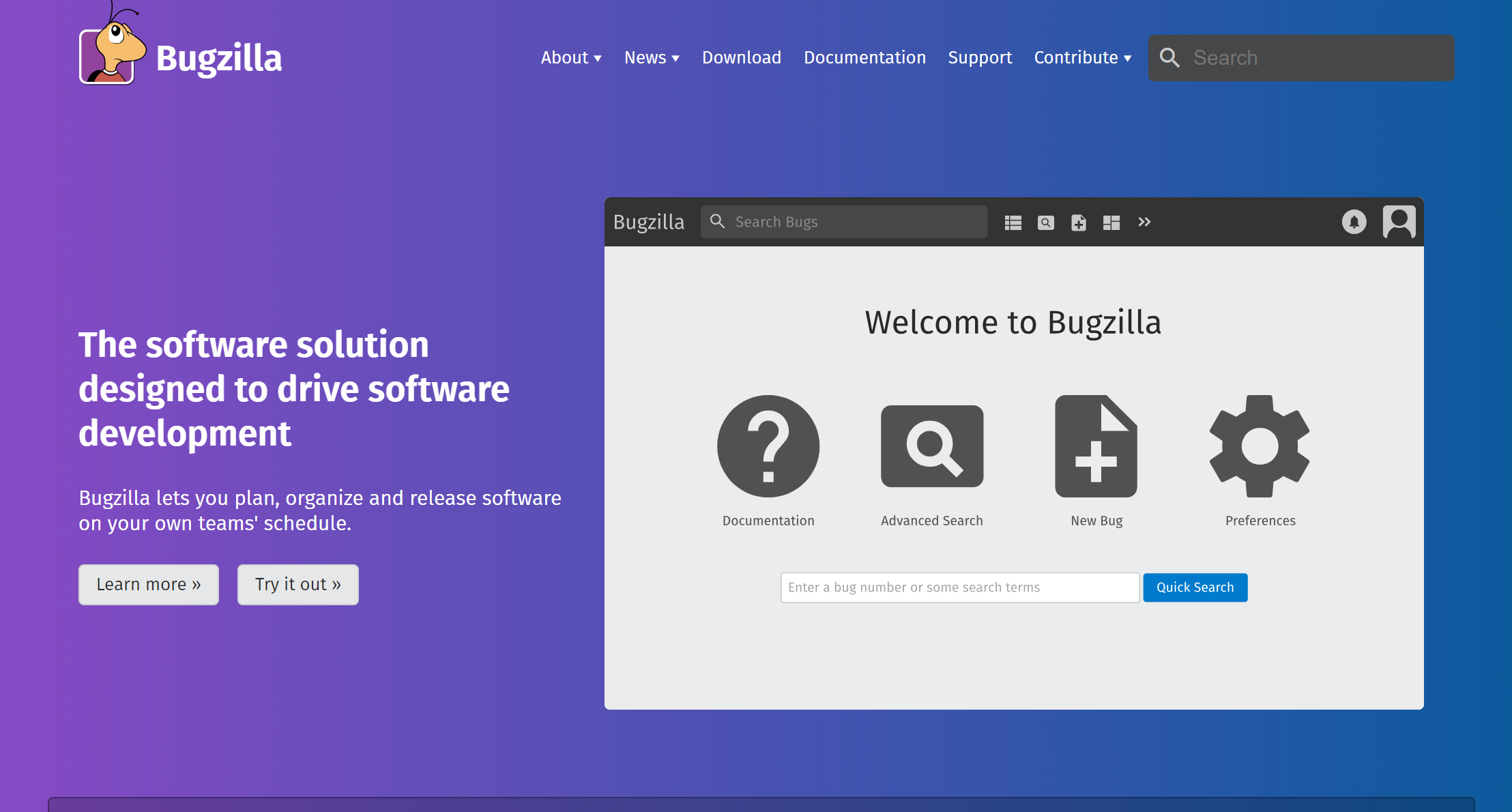Viewport: 1512px width, 812px height.
Task: Click the Bugzilla site title text
Action: (x=218, y=58)
